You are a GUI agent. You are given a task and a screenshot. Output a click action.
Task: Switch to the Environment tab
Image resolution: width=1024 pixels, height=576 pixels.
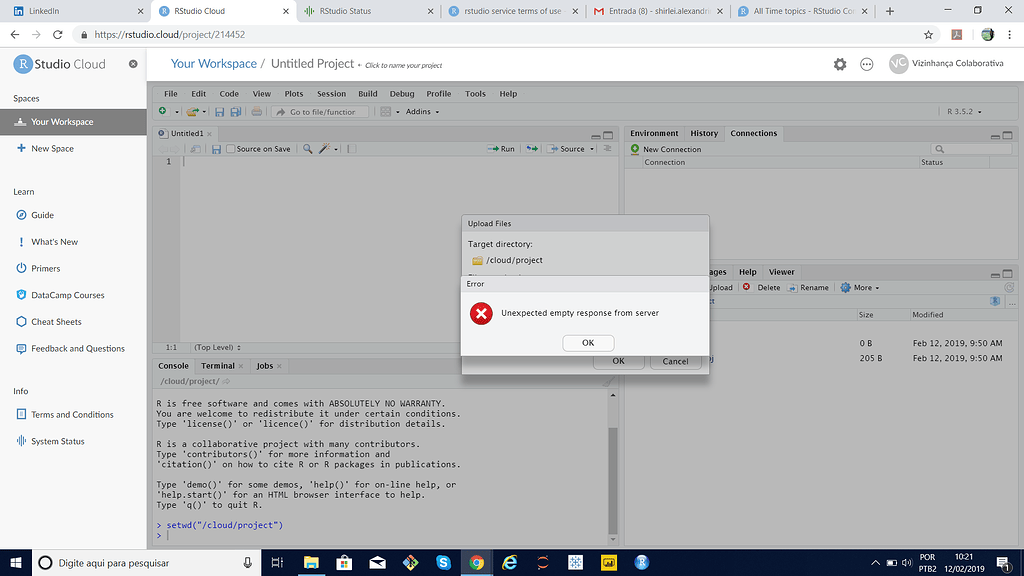[654, 133]
